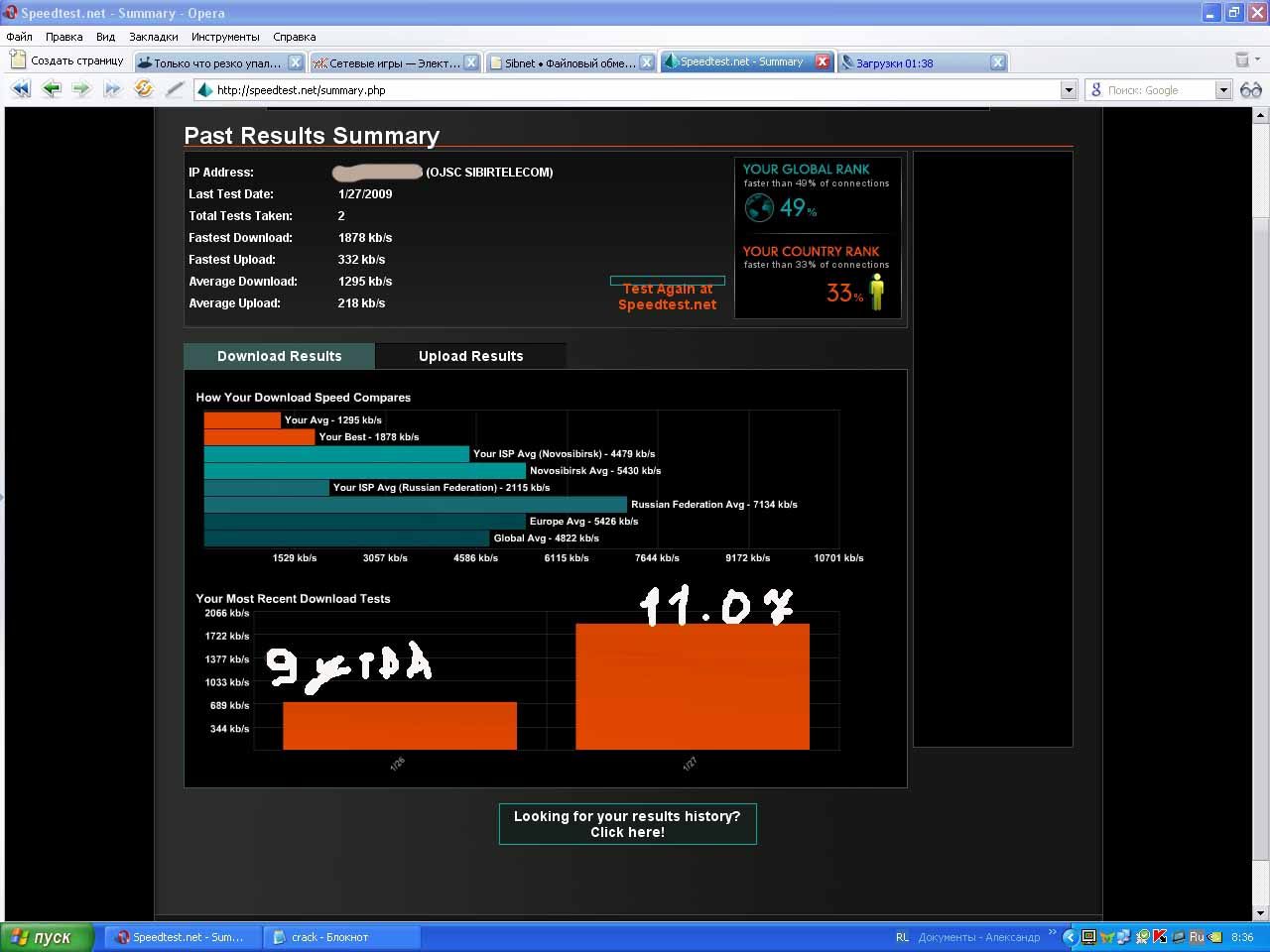
Task: Click the yellow person country rank icon
Action: pos(877,292)
